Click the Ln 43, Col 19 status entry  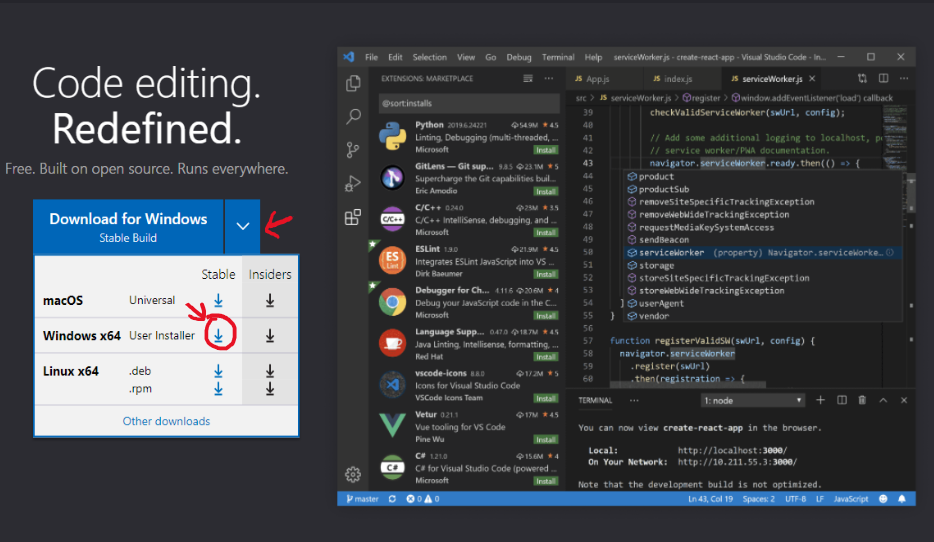point(711,499)
